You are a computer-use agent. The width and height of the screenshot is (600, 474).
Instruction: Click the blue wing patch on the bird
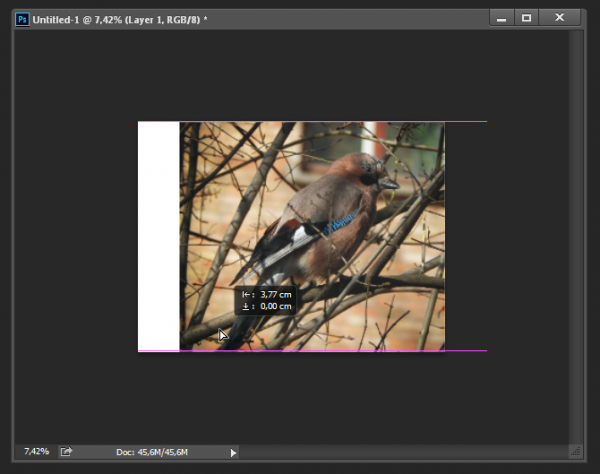[342, 221]
